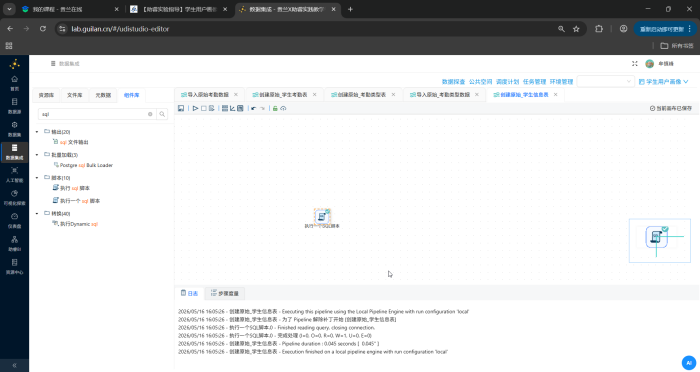Click the cloud upload toolbar icon
This screenshot has width=700, height=372.
click(x=283, y=108)
